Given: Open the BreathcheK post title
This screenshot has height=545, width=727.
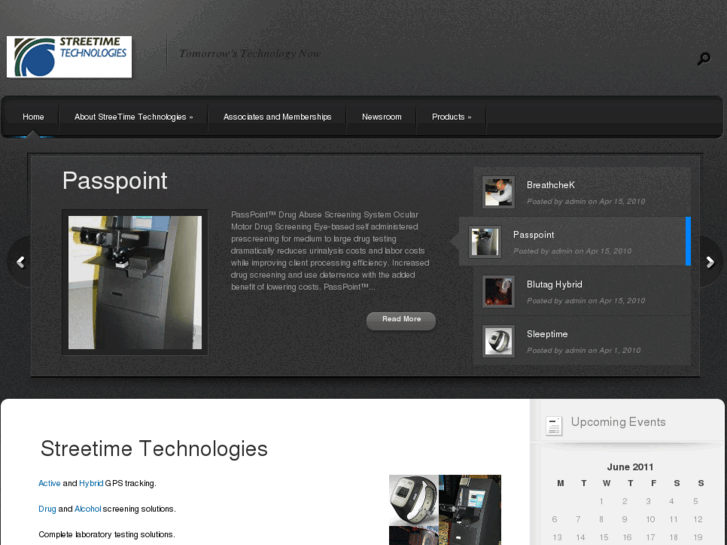Looking at the screenshot, I should click(x=550, y=185).
